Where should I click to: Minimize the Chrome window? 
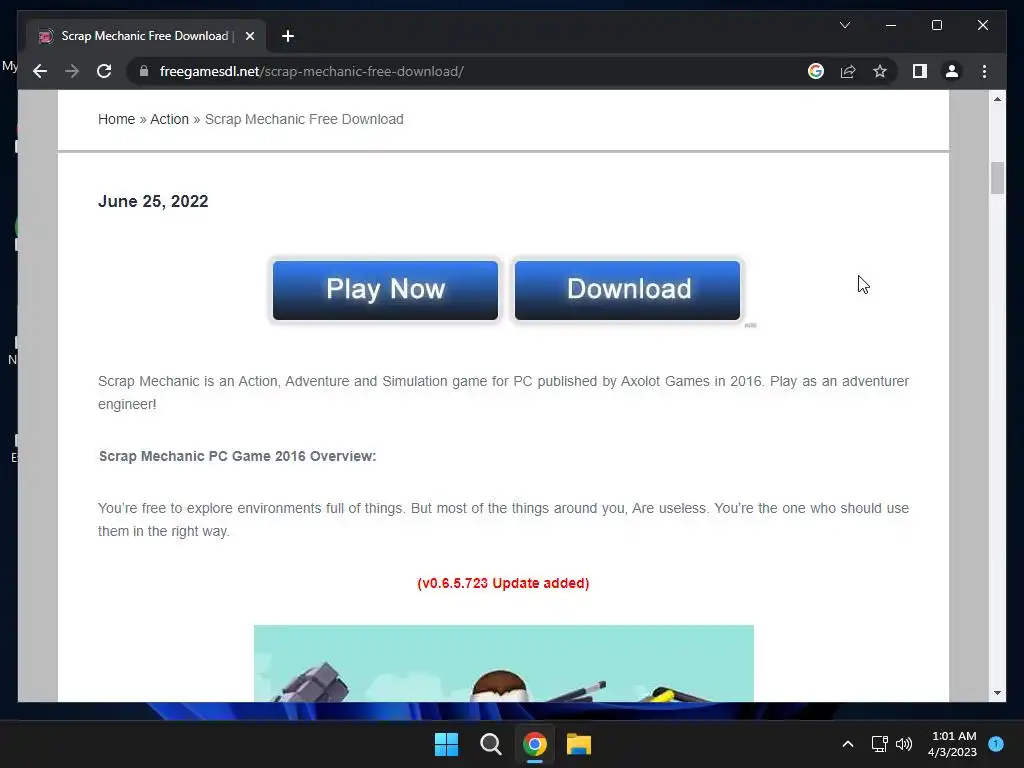[x=891, y=25]
